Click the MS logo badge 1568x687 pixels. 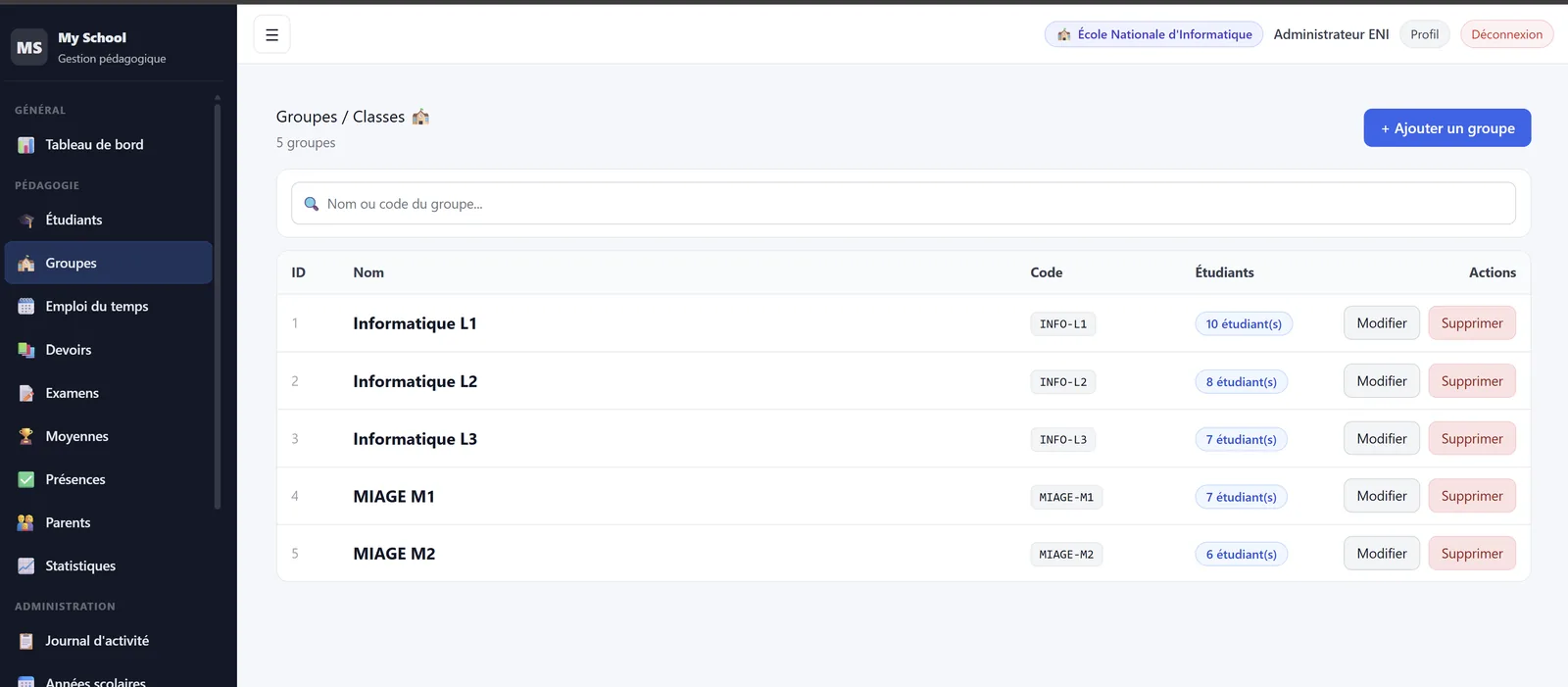[29, 47]
